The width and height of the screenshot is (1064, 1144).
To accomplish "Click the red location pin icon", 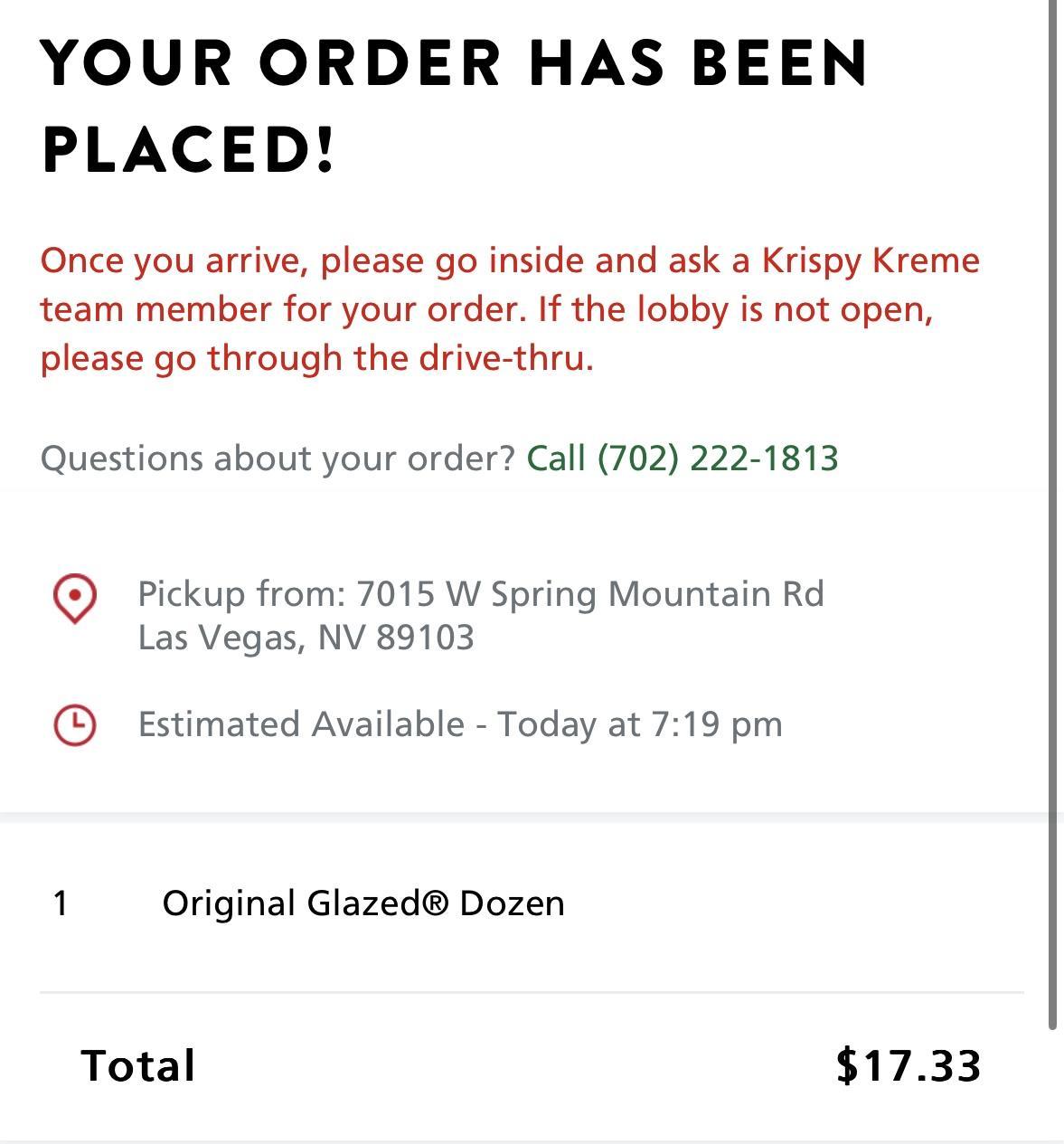I will tap(75, 598).
